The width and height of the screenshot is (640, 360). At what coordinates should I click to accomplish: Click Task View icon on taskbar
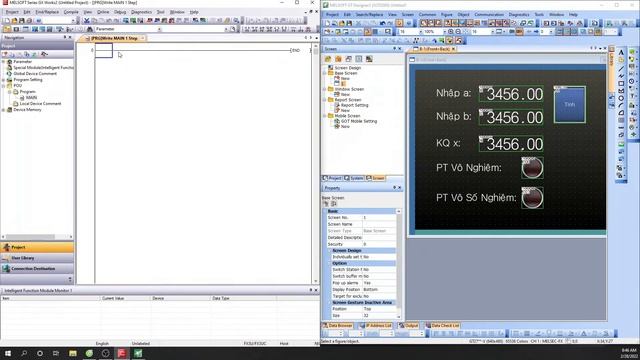pos(56,353)
